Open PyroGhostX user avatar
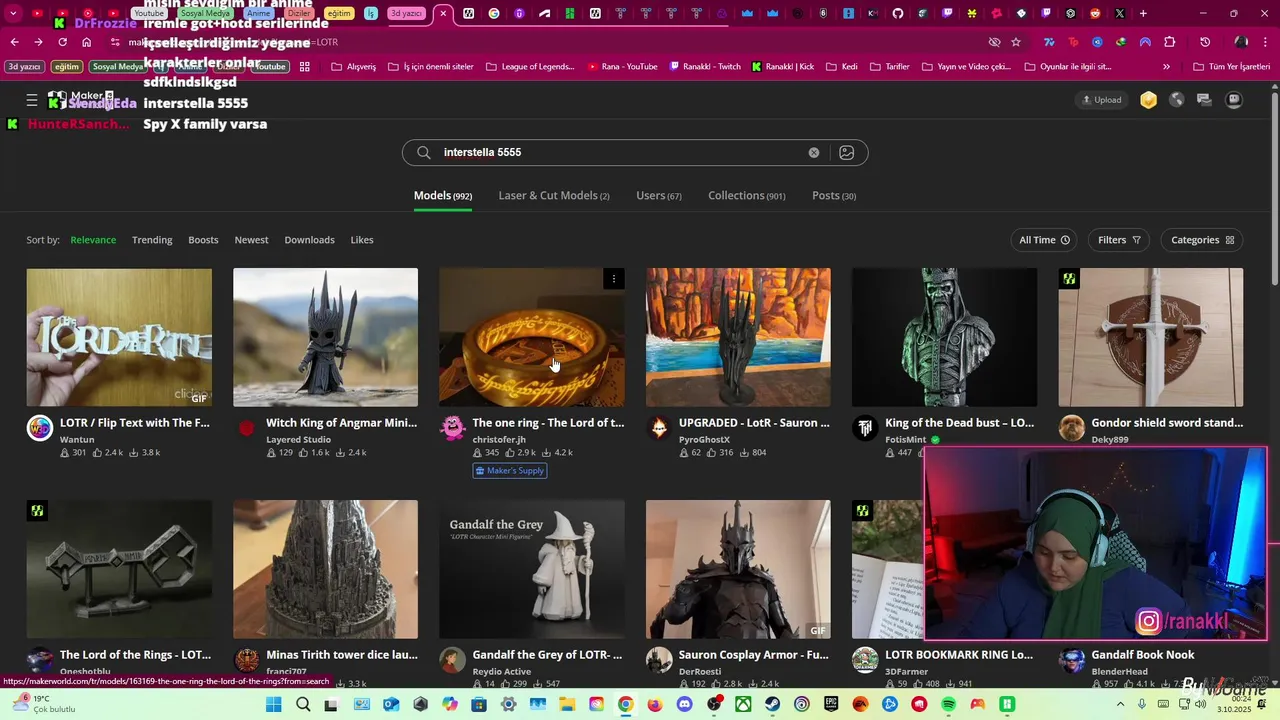Viewport: 1280px width, 720px height. 659,429
